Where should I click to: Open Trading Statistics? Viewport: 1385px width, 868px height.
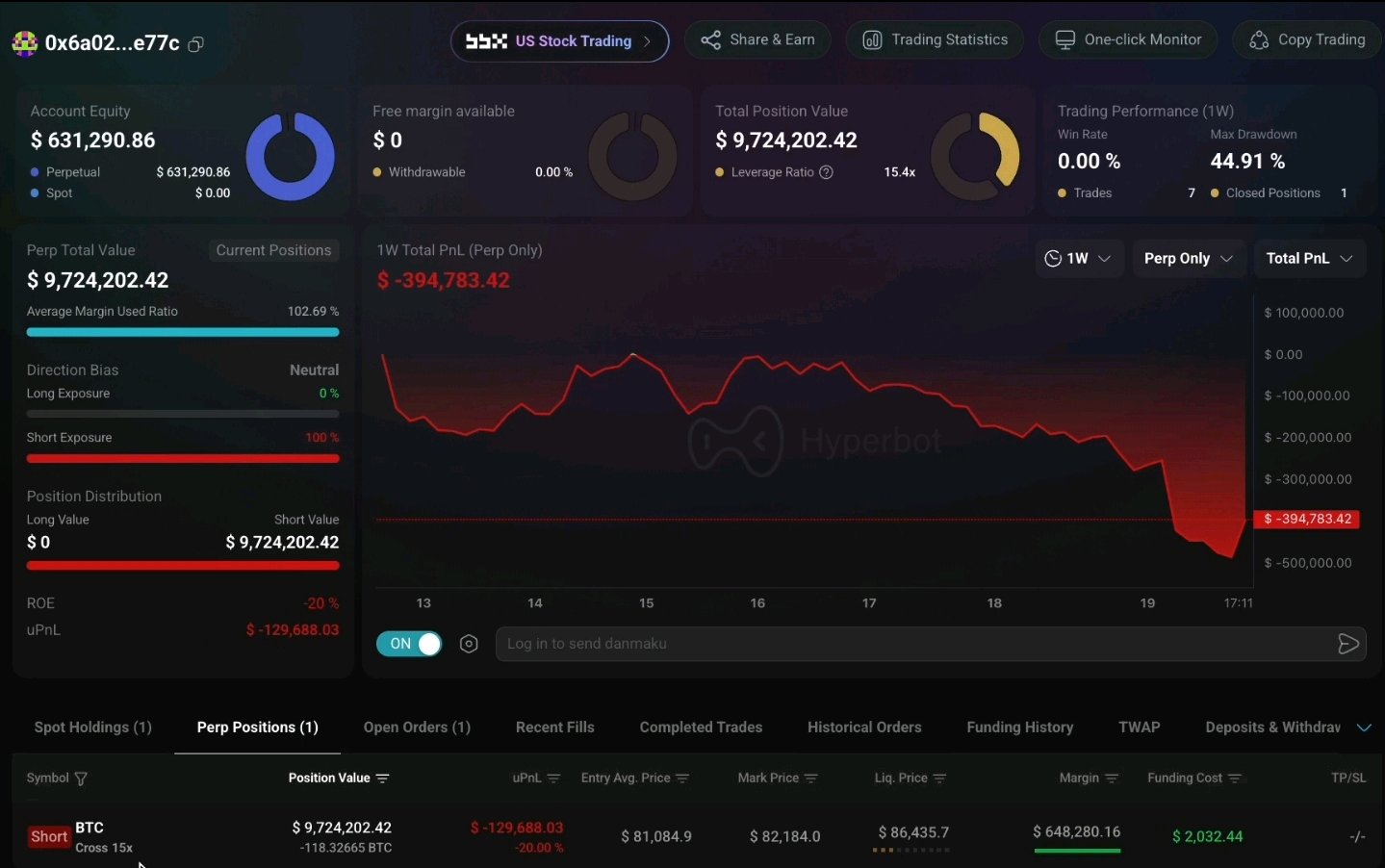pos(935,40)
